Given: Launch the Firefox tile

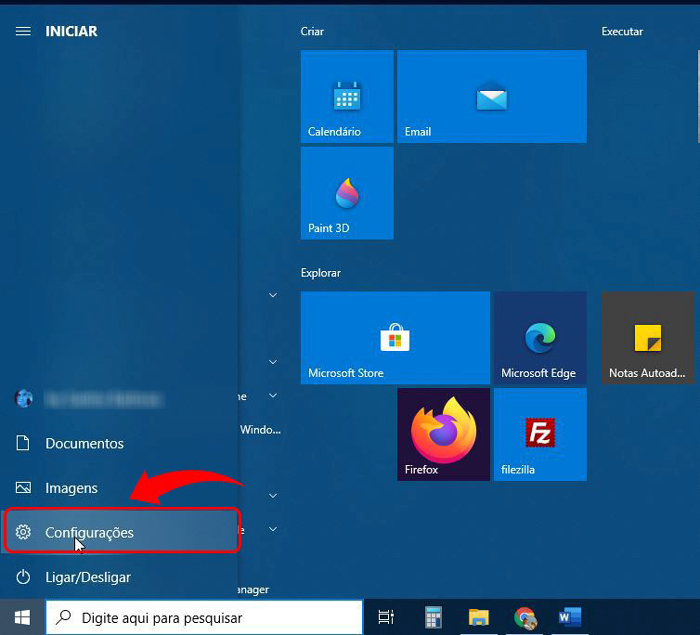Looking at the screenshot, I should tap(443, 434).
